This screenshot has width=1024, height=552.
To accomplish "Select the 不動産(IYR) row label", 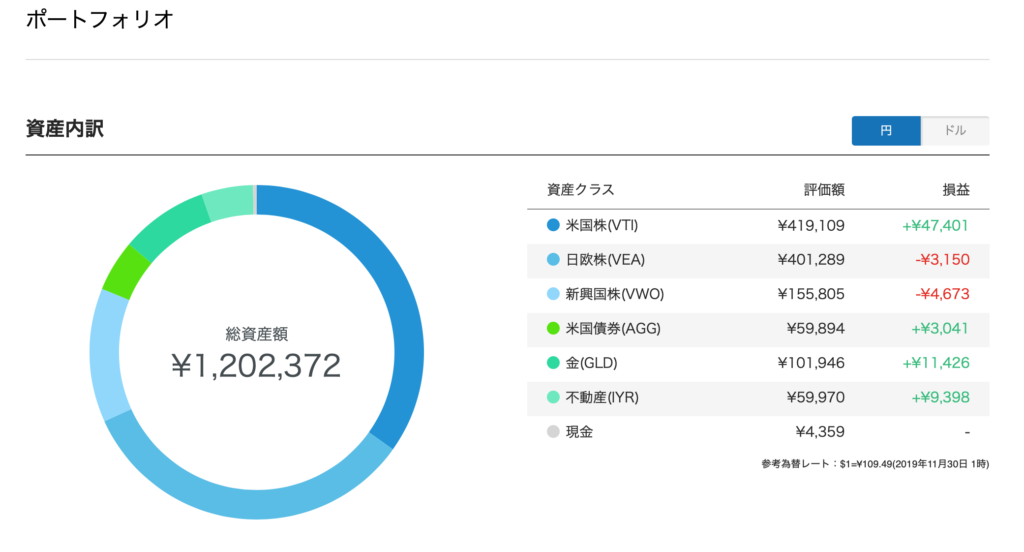I will [601, 397].
